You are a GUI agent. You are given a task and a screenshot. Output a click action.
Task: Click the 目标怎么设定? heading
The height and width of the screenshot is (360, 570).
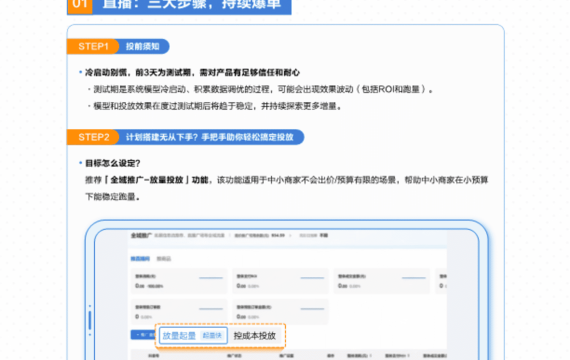[112, 163]
